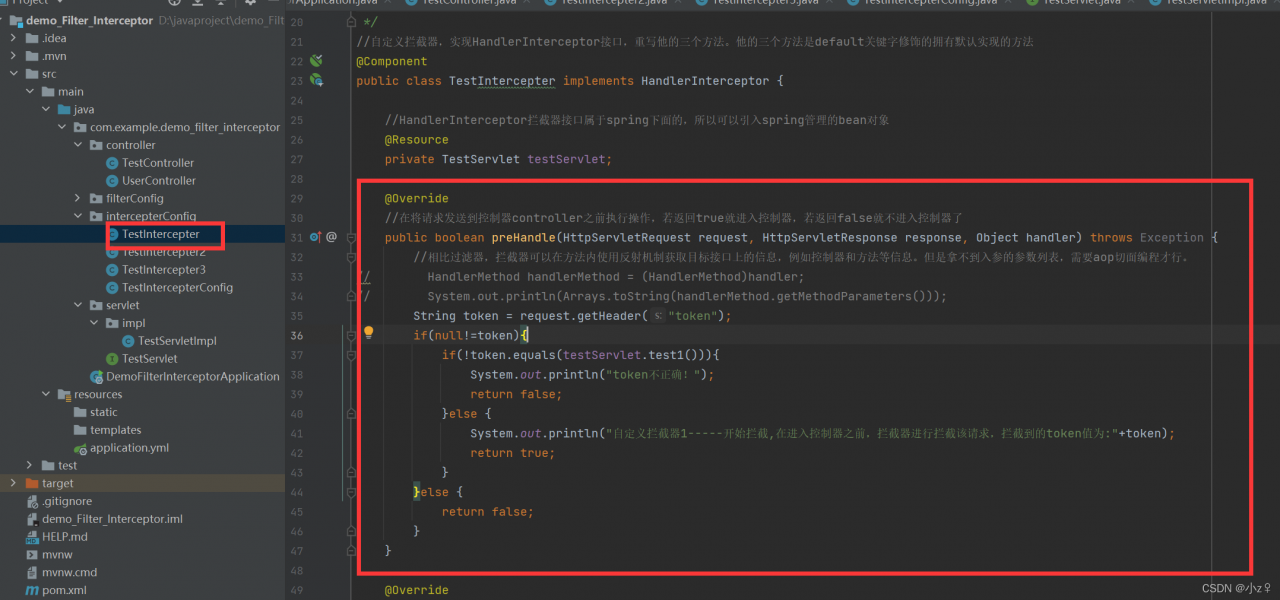
Task: Expand the test folder
Action: pyautogui.click(x=31, y=466)
